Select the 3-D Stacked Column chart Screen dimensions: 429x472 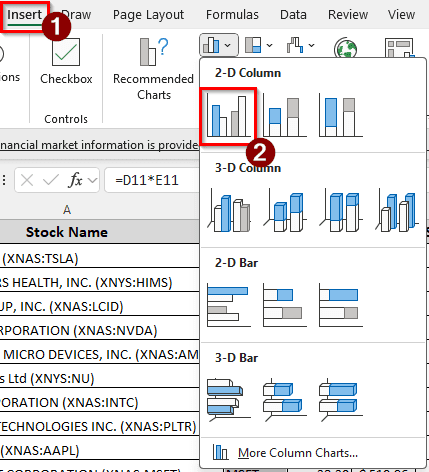pyautogui.click(x=285, y=210)
